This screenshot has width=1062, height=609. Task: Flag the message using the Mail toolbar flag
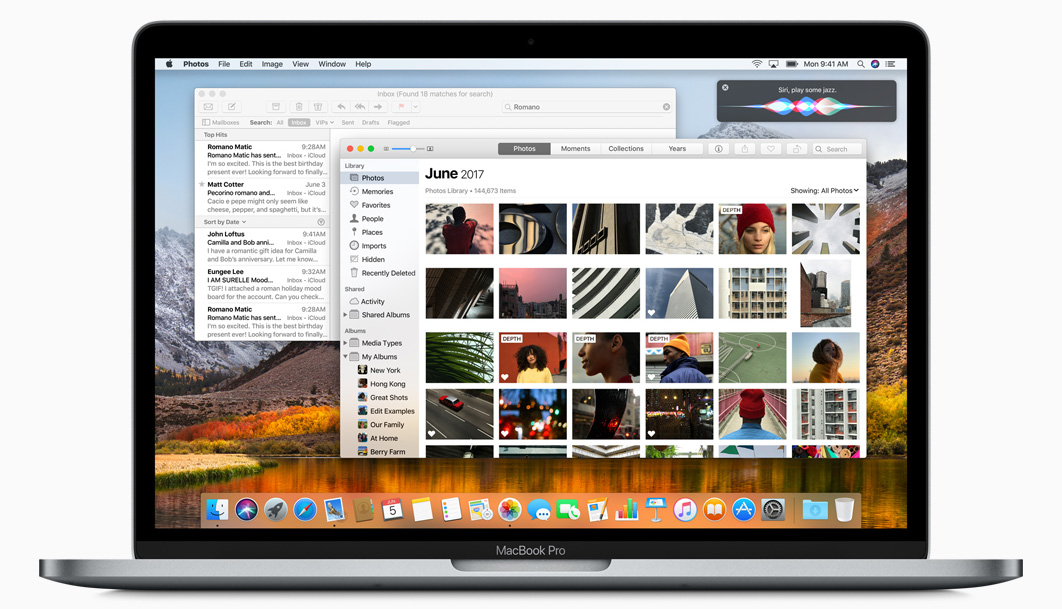[401, 107]
